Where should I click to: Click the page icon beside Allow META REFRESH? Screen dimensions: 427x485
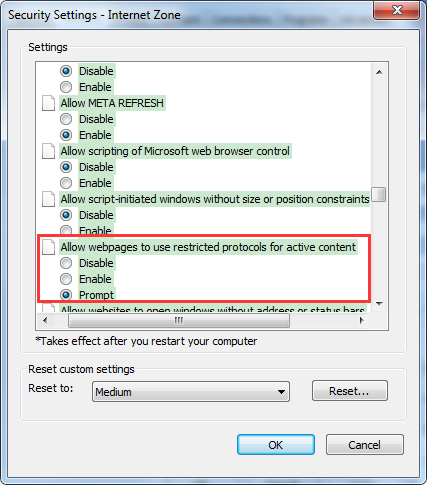coord(48,103)
